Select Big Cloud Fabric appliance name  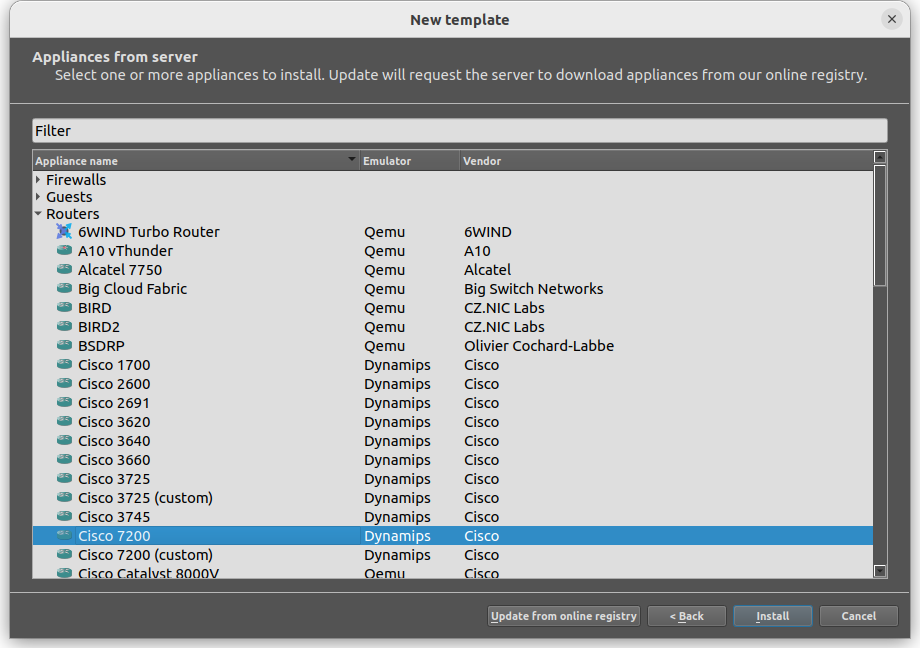click(132, 289)
